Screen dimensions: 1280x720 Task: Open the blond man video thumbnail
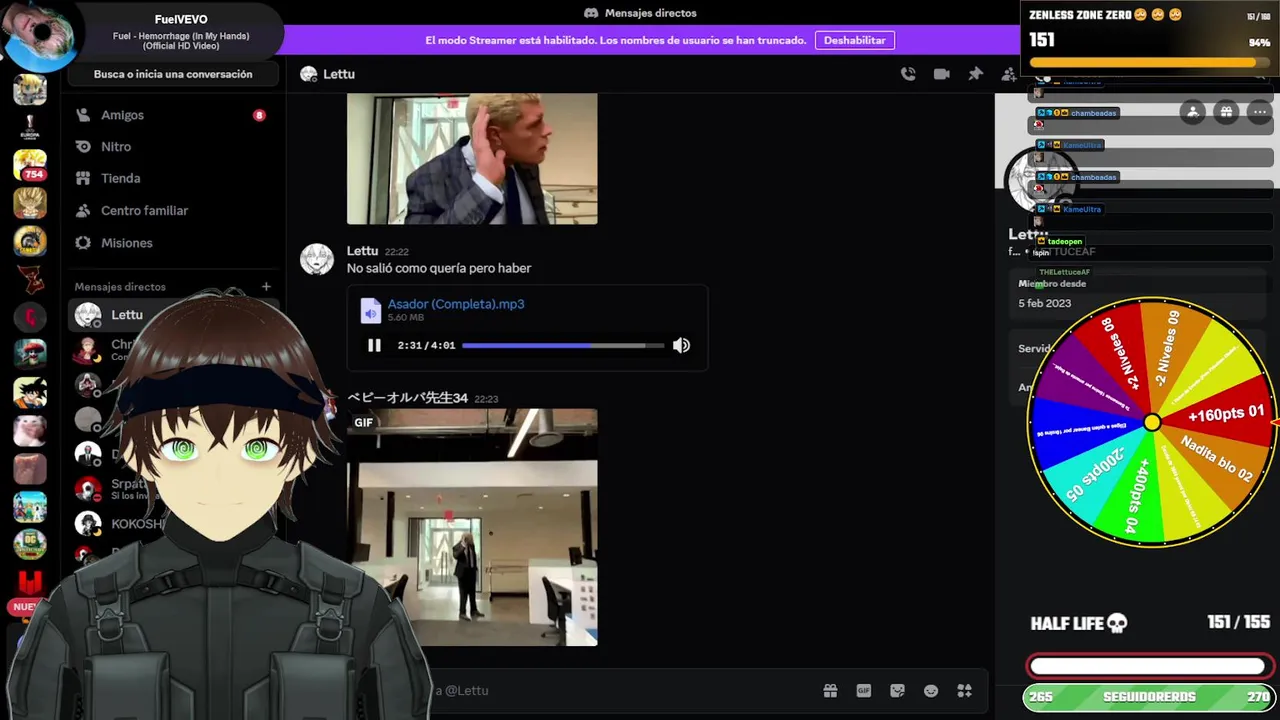tap(472, 159)
